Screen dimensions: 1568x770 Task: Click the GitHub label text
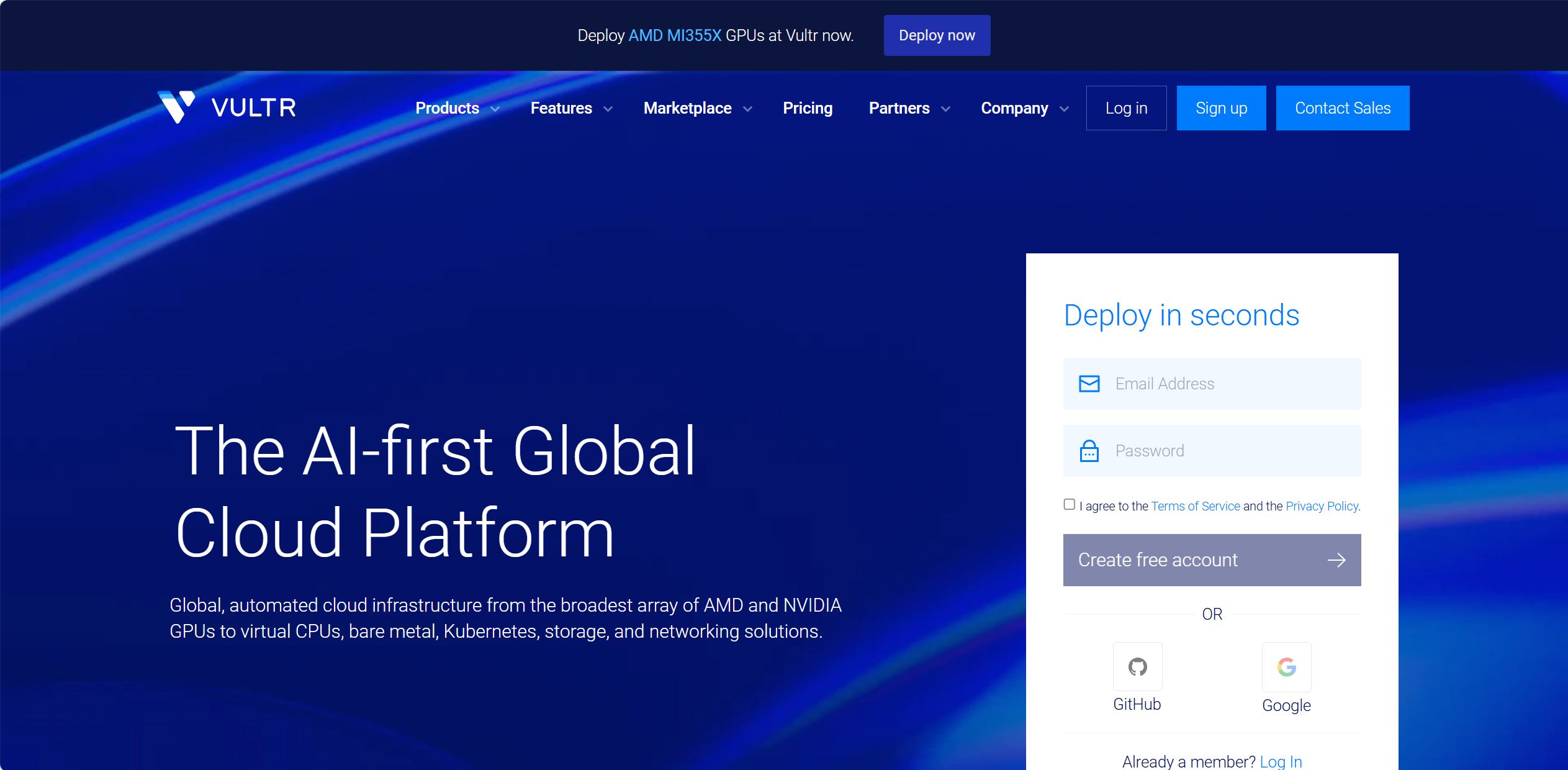pos(1137,704)
